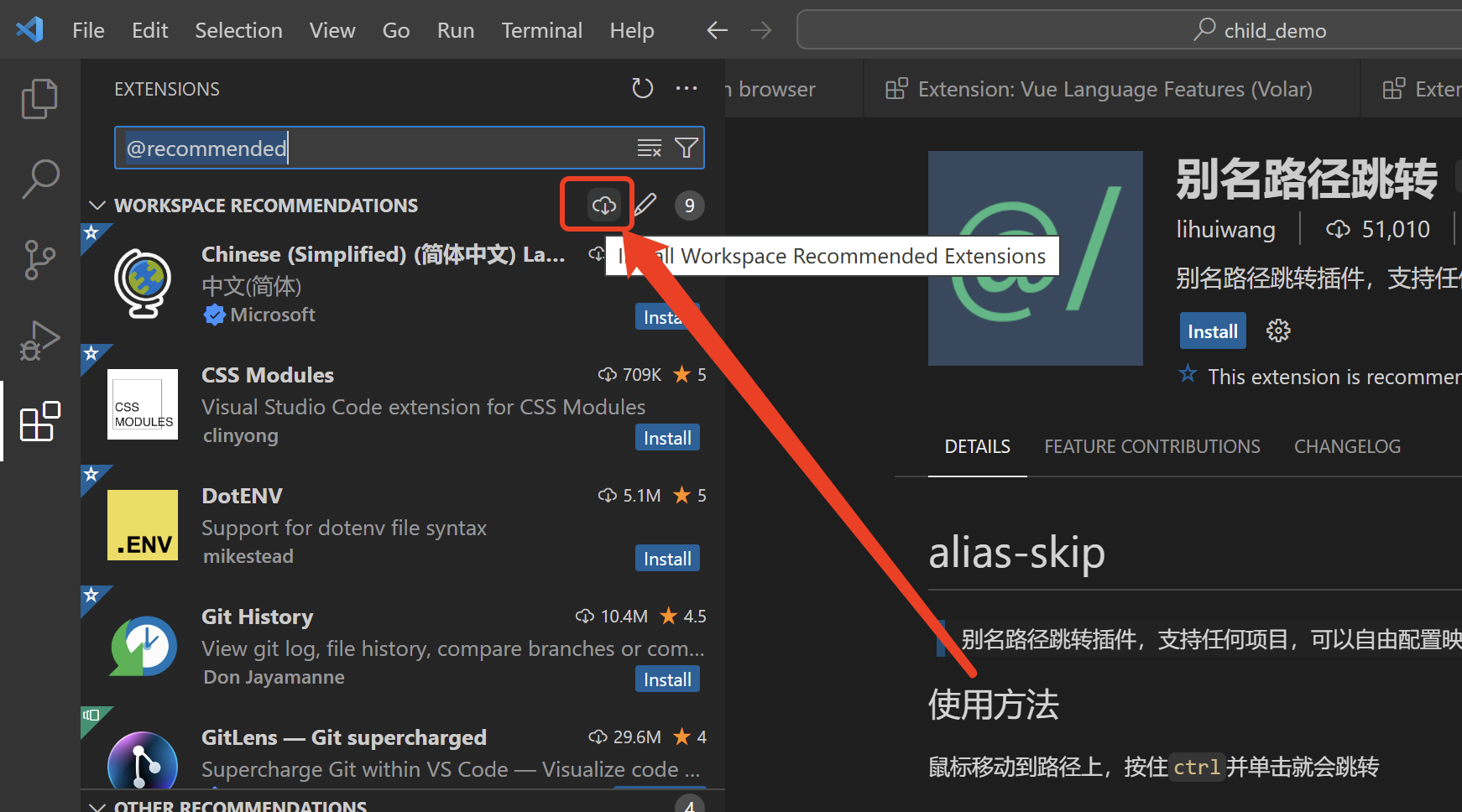Switch to the Feature Contributions tab
The image size is (1462, 812).
[x=1151, y=447]
